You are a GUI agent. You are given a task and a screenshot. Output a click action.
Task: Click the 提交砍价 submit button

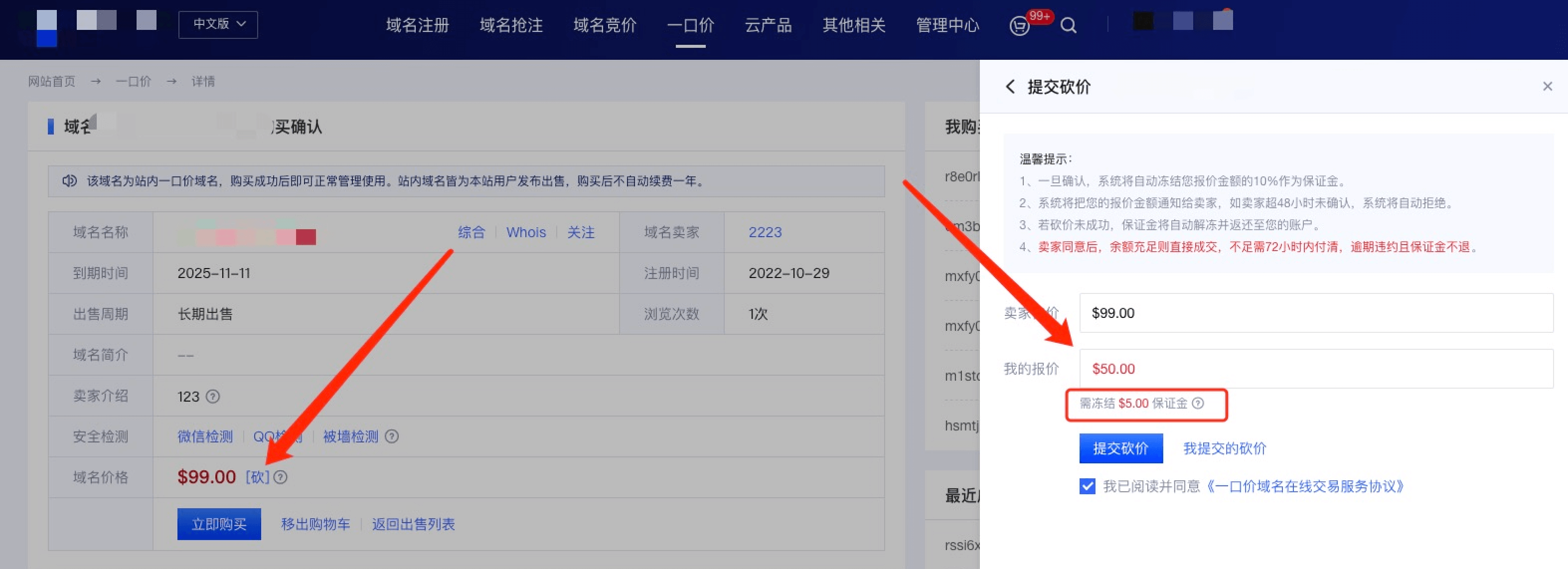point(1120,448)
